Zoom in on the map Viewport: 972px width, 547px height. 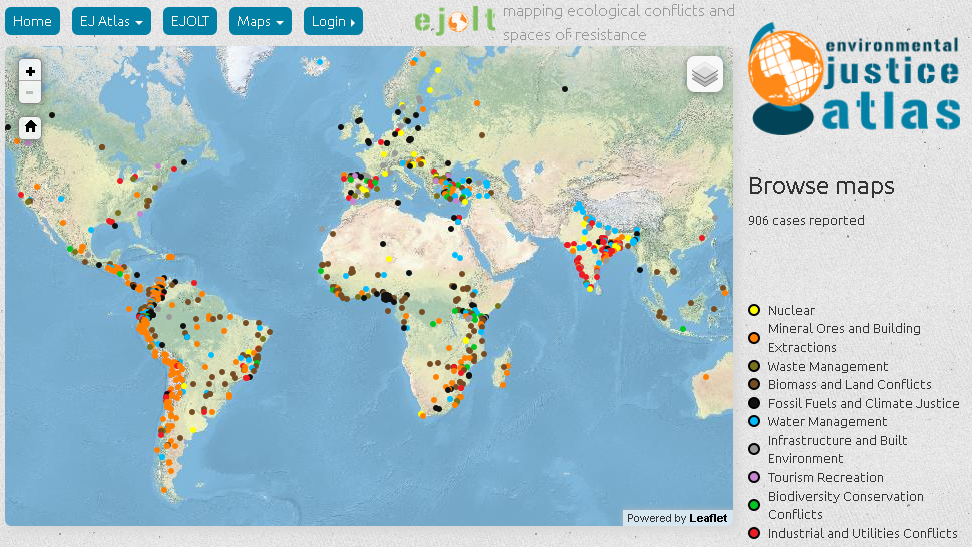click(30, 71)
